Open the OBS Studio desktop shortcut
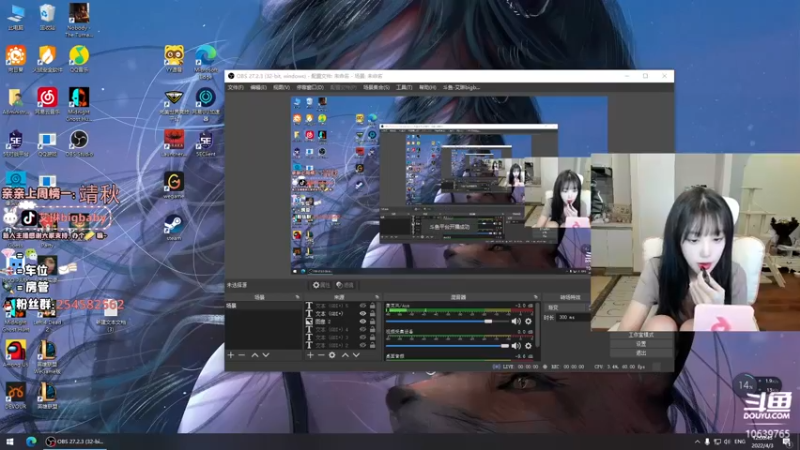Screen dimensions: 800x450 click(79, 143)
